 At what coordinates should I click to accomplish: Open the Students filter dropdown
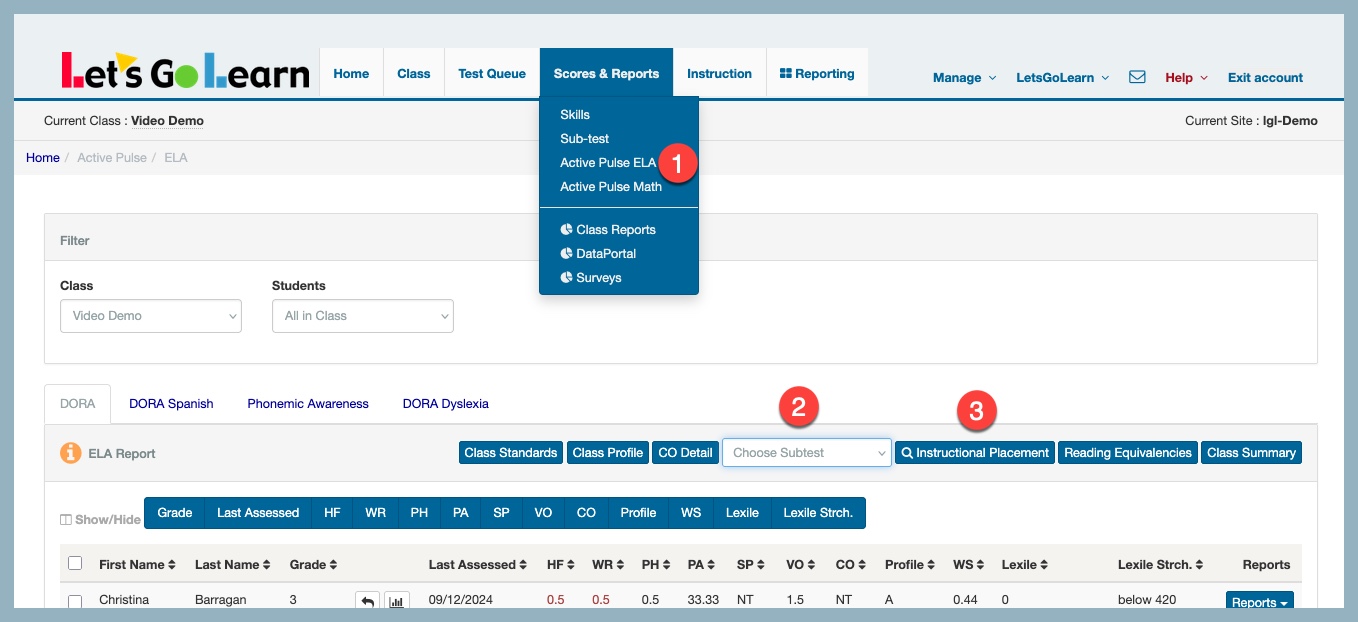363,316
